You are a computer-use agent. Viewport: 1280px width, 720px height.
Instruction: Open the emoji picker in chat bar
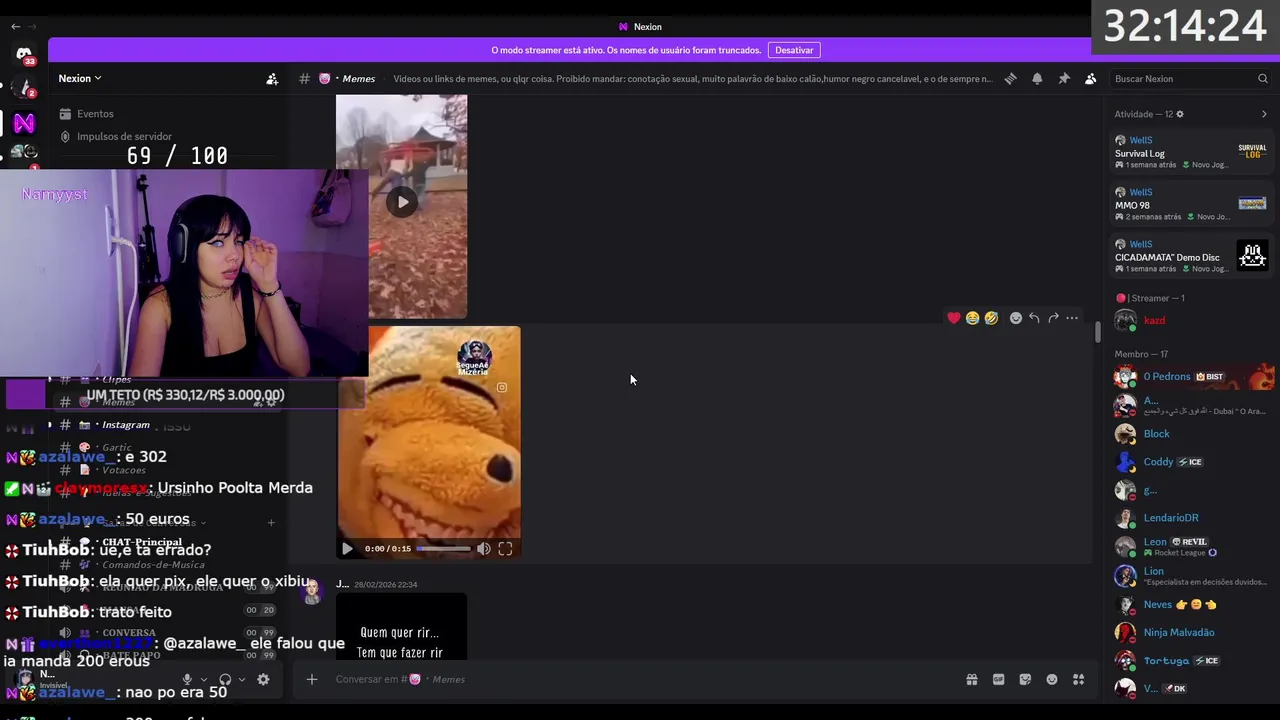point(1052,679)
